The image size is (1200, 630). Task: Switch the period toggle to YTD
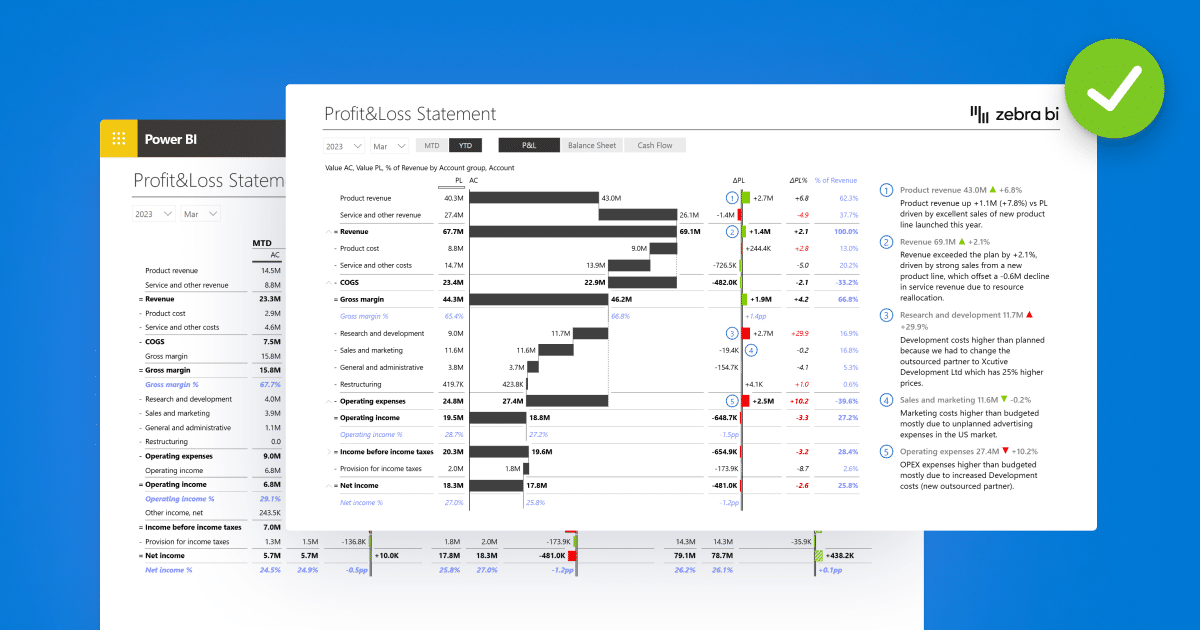(465, 145)
